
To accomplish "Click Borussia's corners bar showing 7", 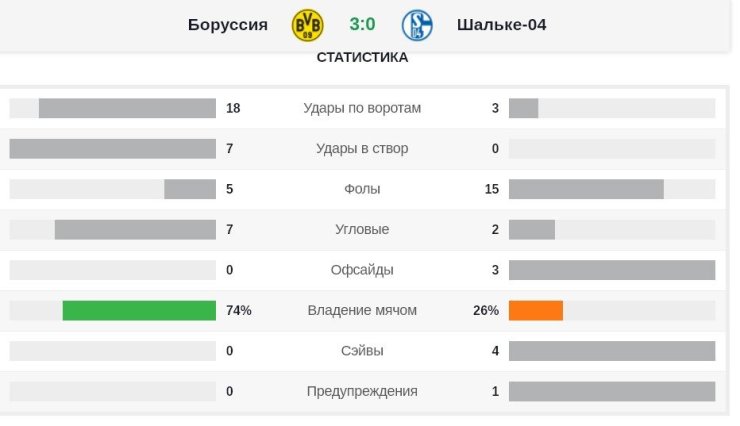I will 135,230.
